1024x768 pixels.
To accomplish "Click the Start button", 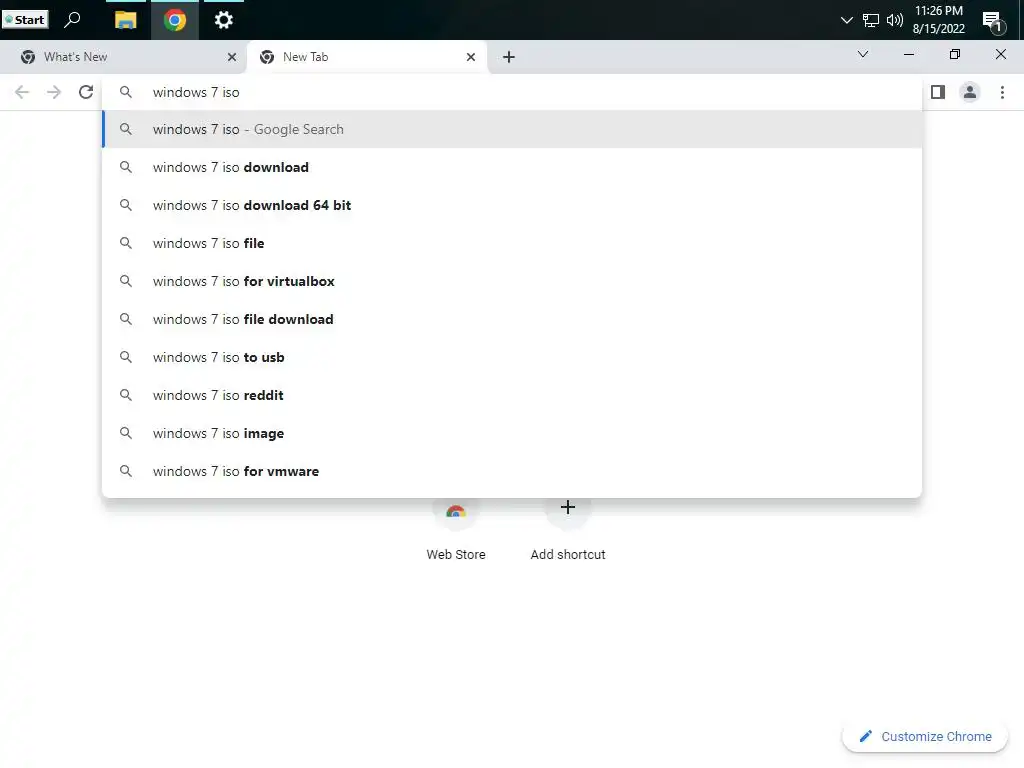I will 25,20.
